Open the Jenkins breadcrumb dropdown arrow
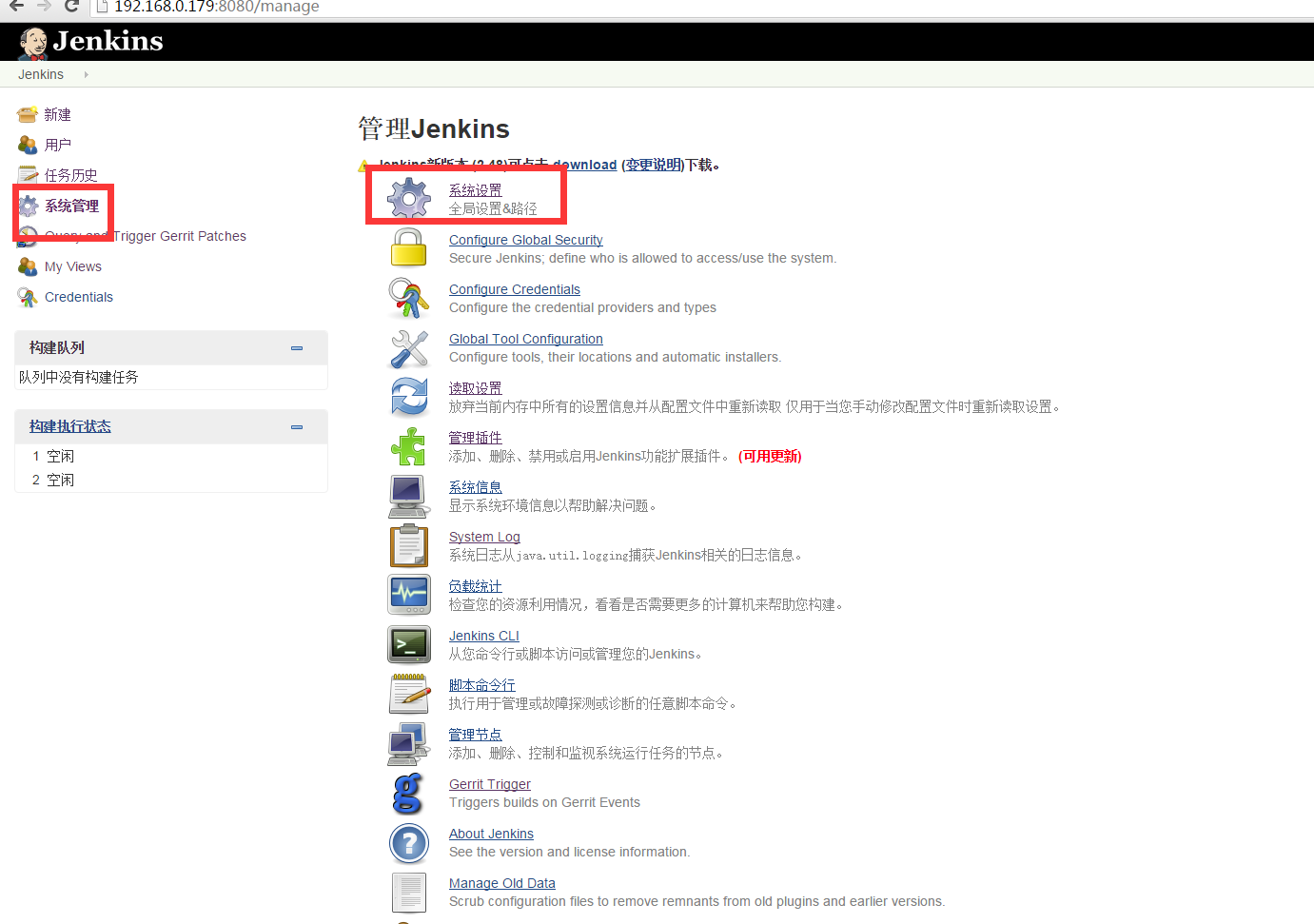This screenshot has width=1314, height=924. 86,74
